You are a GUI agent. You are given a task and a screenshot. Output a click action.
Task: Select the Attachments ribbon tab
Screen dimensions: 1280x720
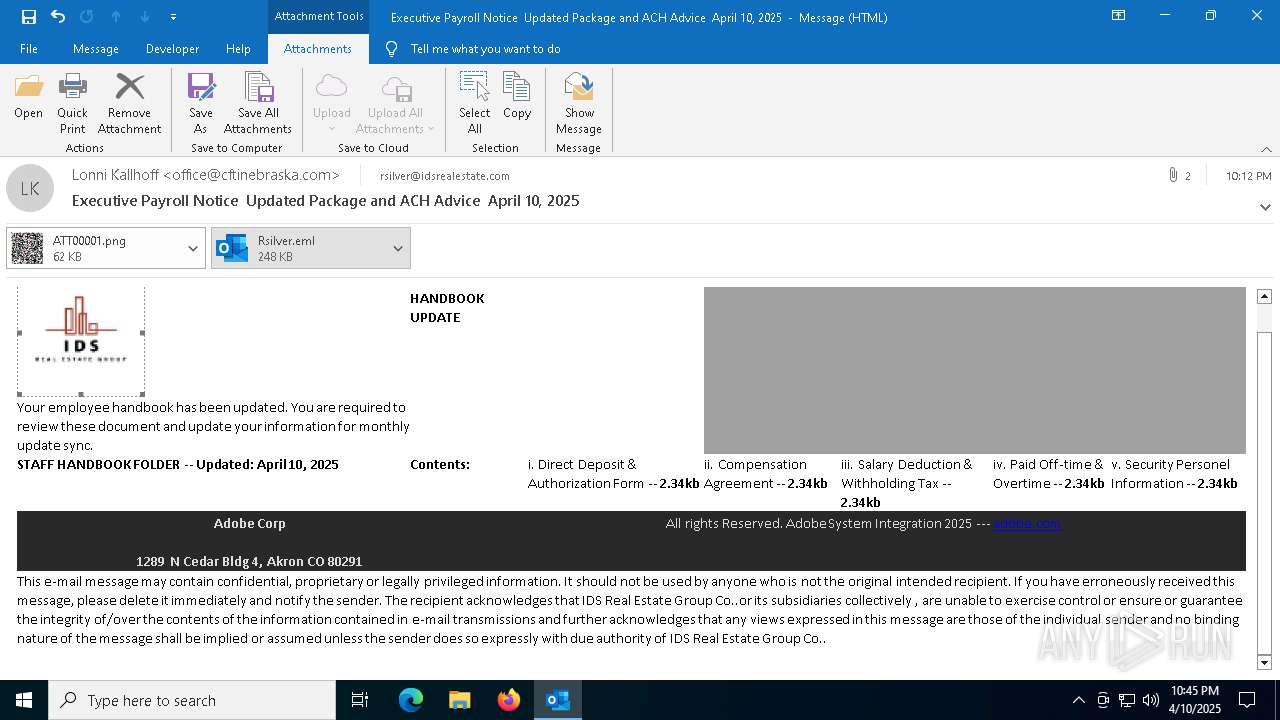318,49
